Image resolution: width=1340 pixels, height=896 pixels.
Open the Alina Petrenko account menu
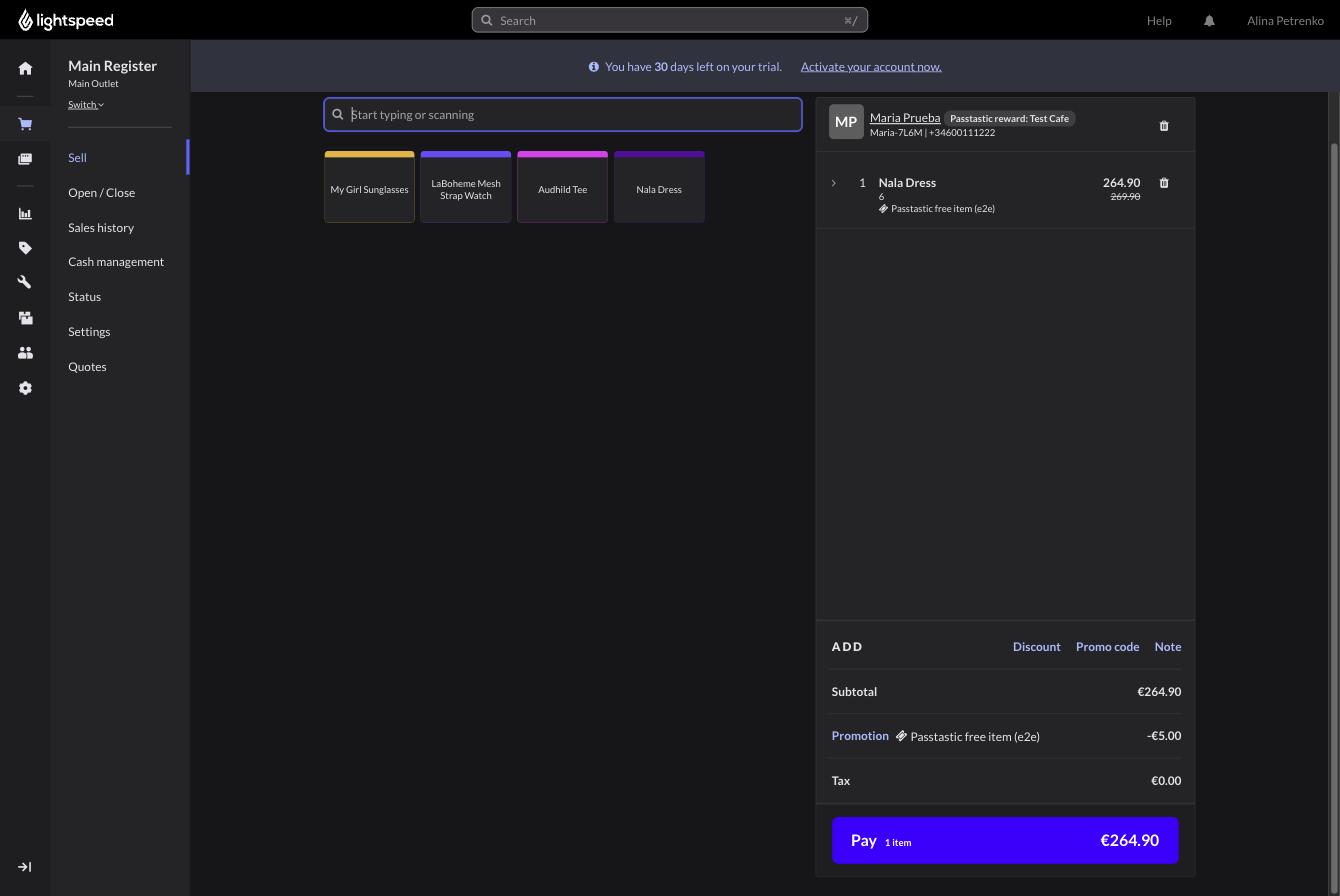pos(1285,20)
